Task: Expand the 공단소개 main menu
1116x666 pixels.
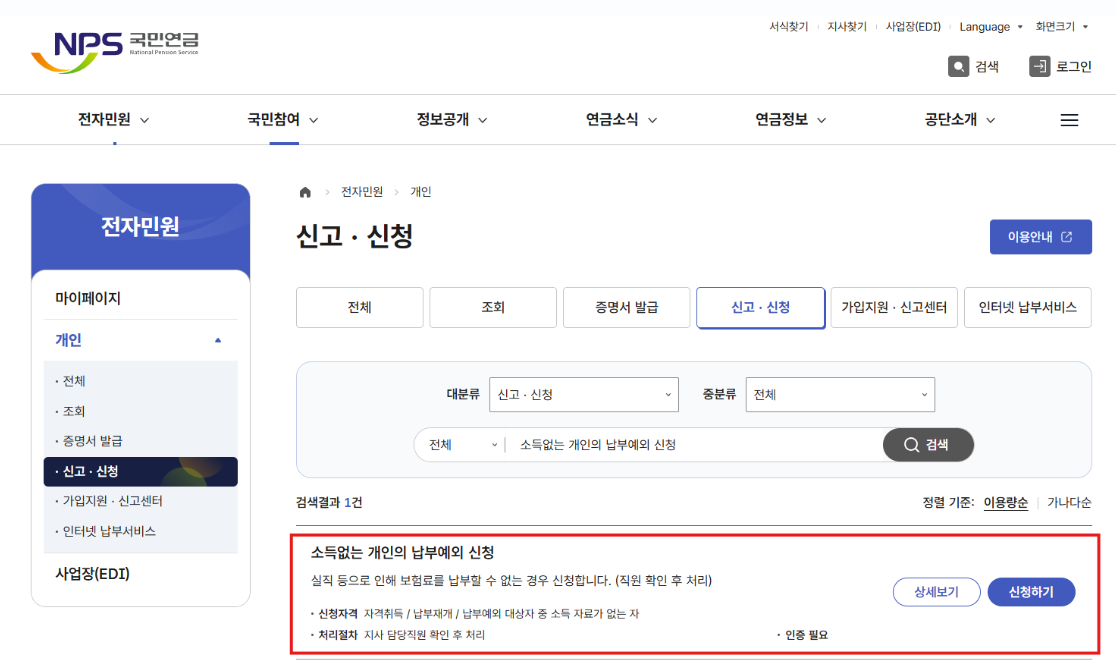Action: pos(959,120)
